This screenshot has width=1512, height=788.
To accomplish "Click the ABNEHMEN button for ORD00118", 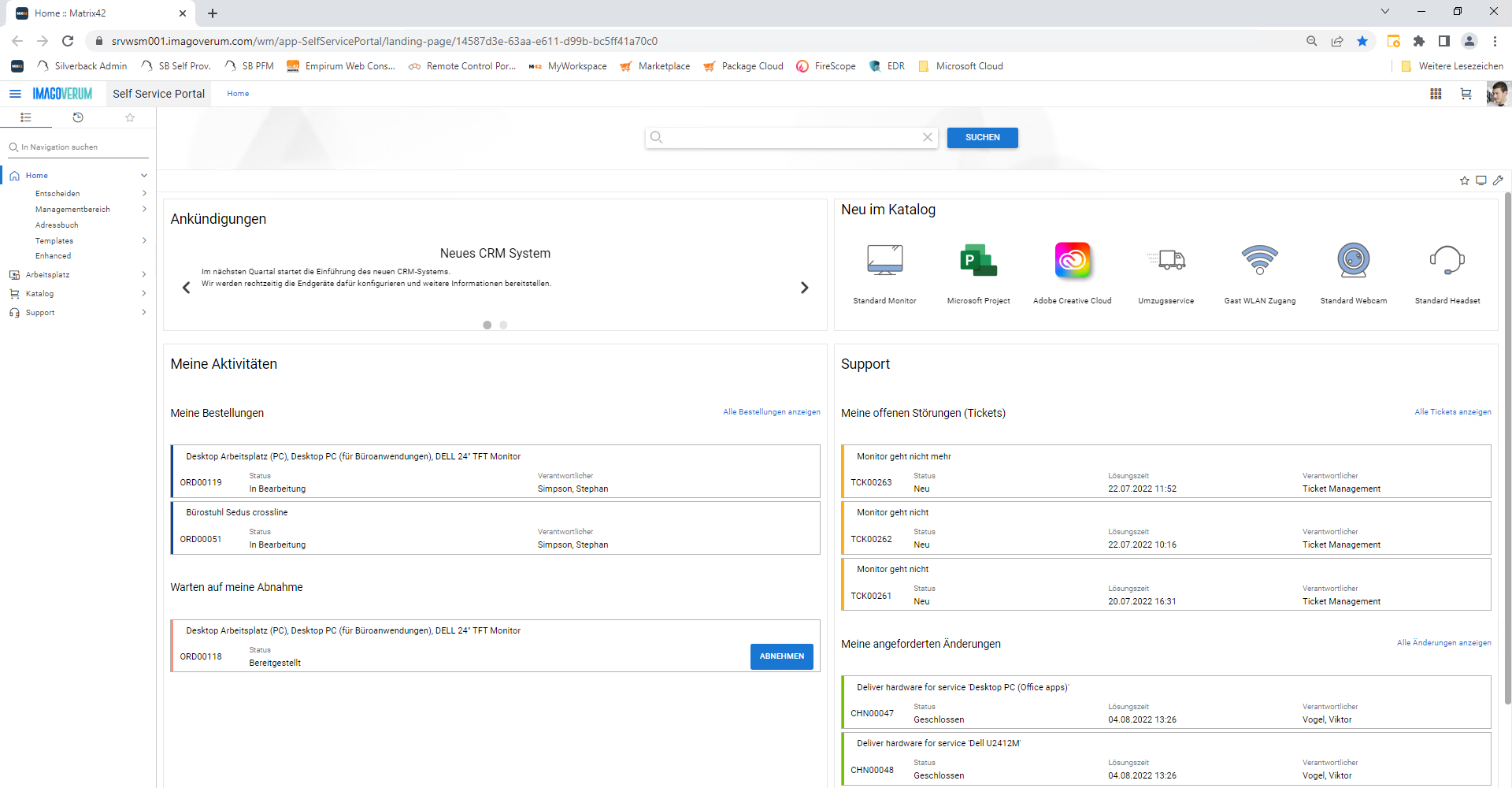I will [782, 656].
